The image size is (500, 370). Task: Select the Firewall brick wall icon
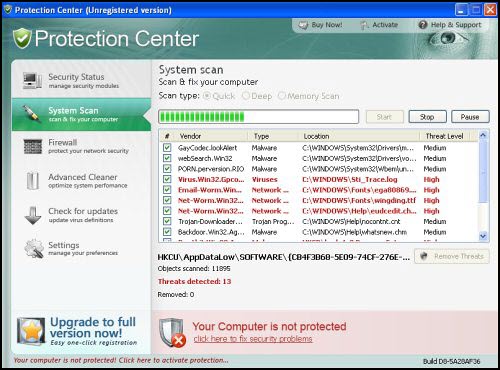point(33,146)
